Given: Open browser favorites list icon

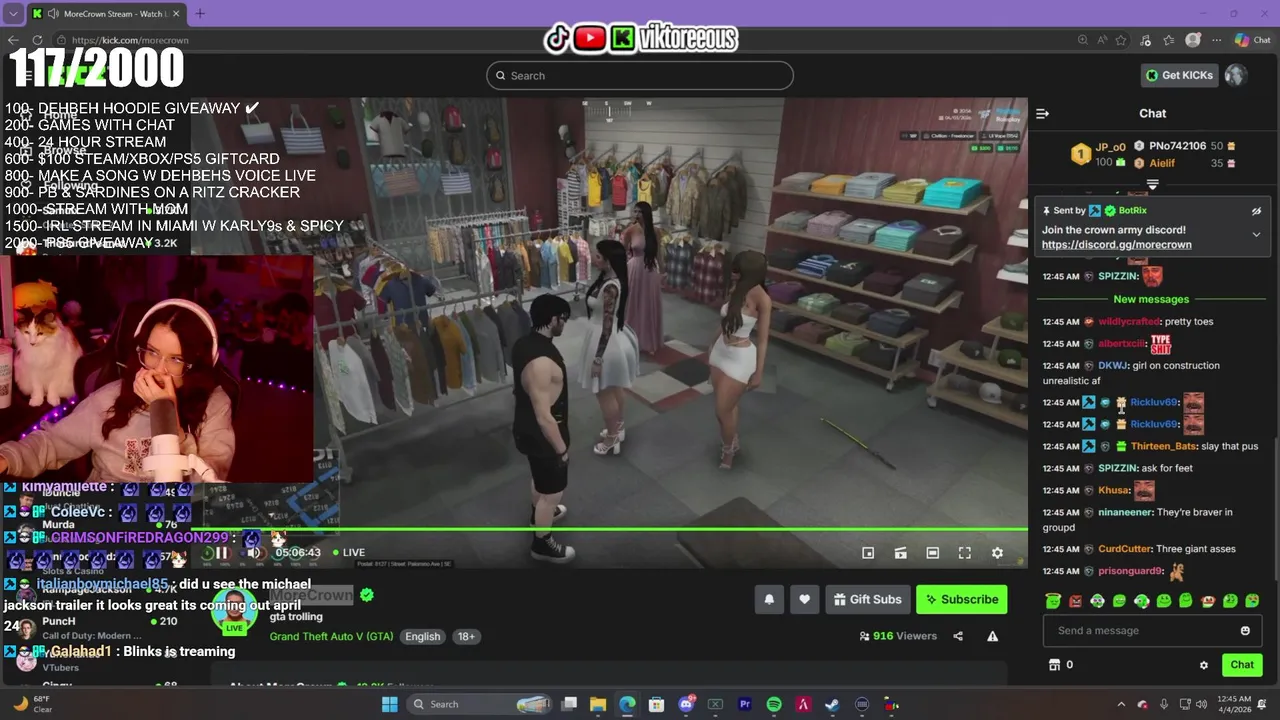Looking at the screenshot, I should click(1168, 40).
